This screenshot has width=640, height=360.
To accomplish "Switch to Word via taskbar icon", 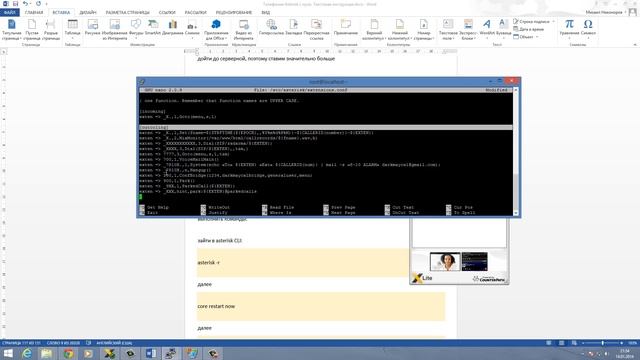I will click(x=151, y=353).
